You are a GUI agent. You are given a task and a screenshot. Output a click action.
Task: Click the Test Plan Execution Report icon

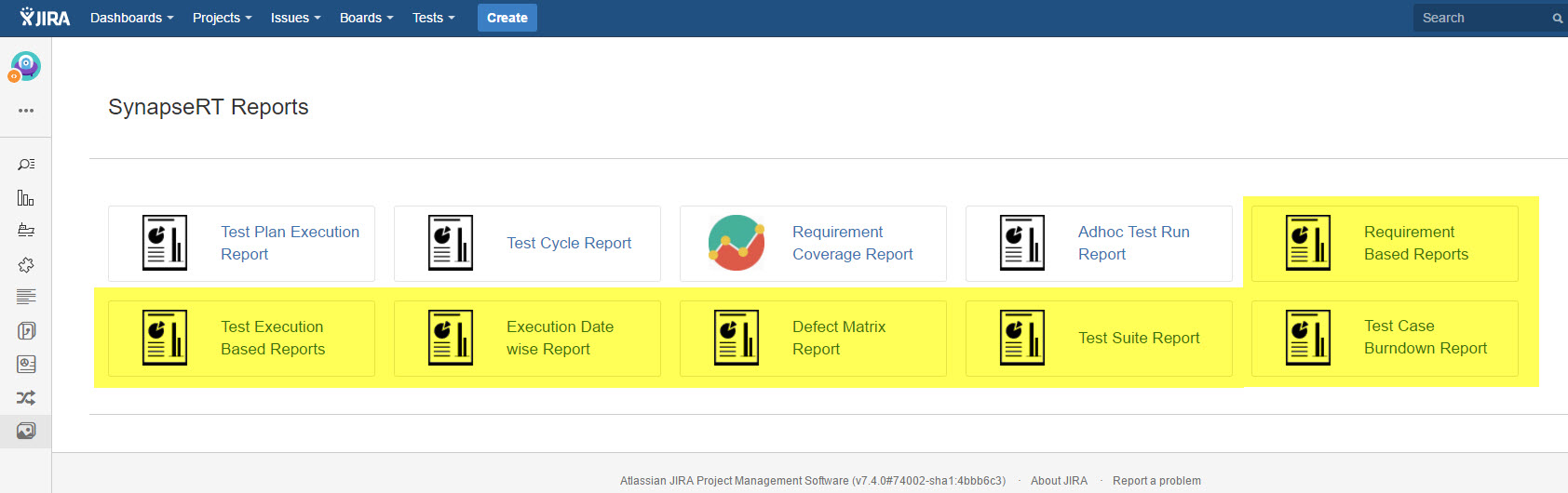coord(165,244)
